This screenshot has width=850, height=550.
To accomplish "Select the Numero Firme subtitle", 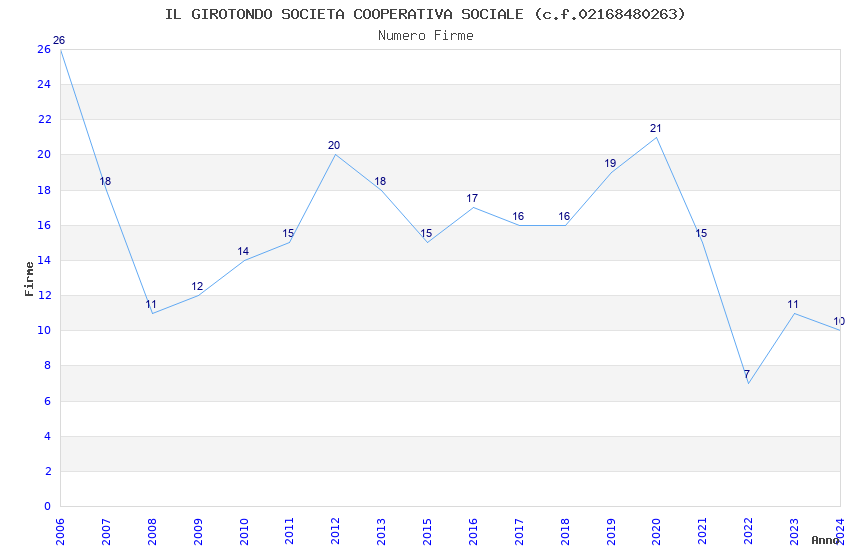I will 426,36.
